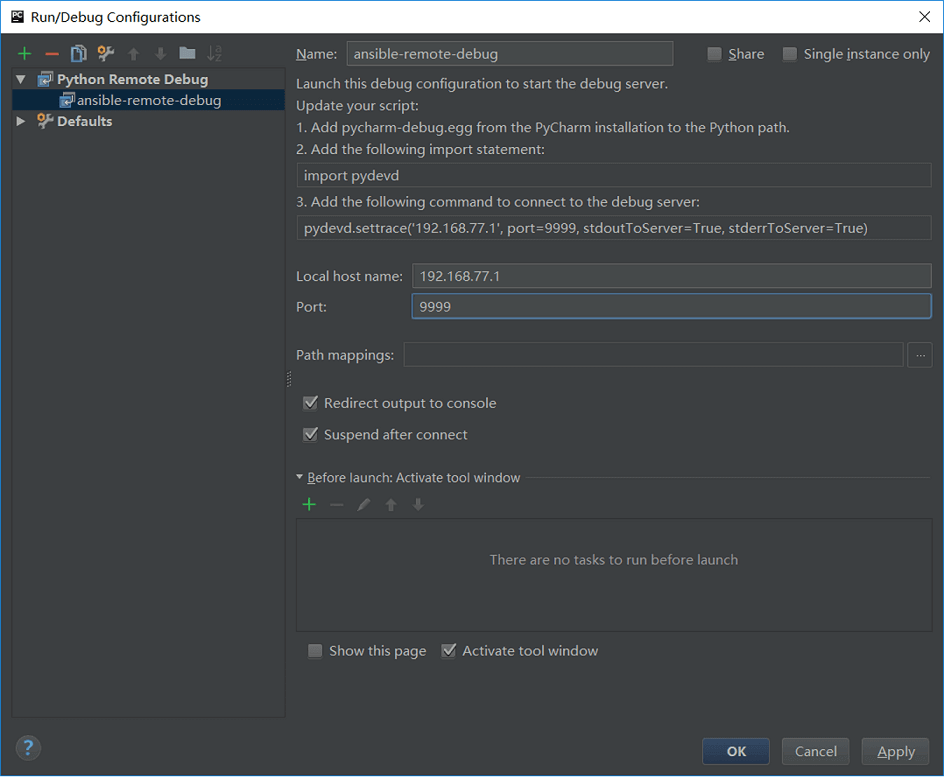This screenshot has height=777, width=944.
Task: Collapse the Before launch section
Action: (300, 478)
